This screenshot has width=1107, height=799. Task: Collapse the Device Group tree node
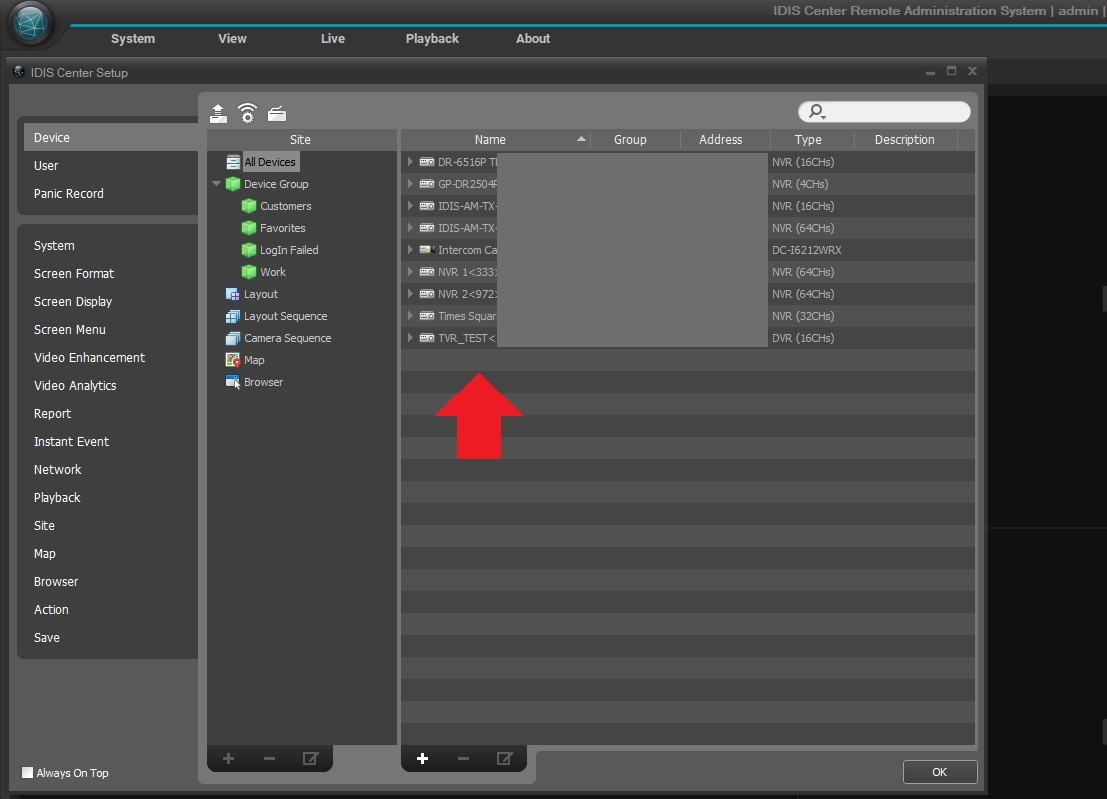217,184
